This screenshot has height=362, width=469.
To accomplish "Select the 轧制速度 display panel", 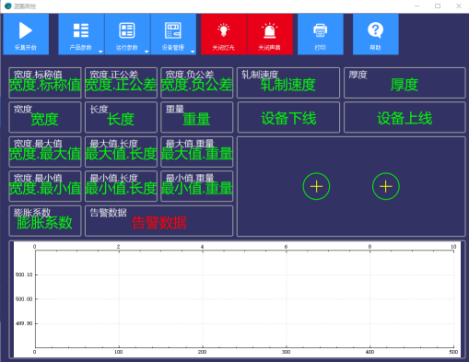I will coord(288,83).
